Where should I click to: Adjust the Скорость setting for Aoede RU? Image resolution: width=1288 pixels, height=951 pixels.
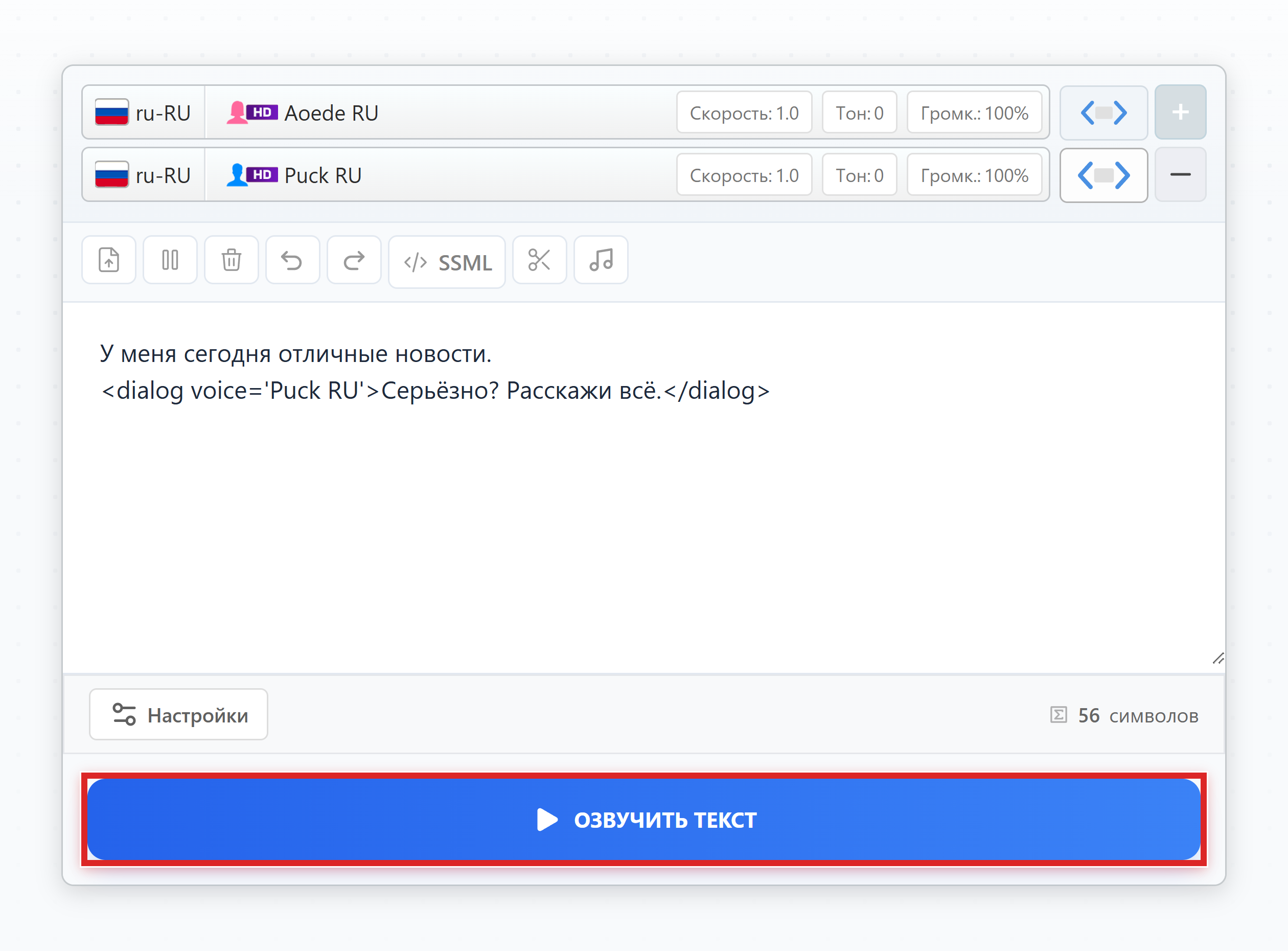pos(744,113)
